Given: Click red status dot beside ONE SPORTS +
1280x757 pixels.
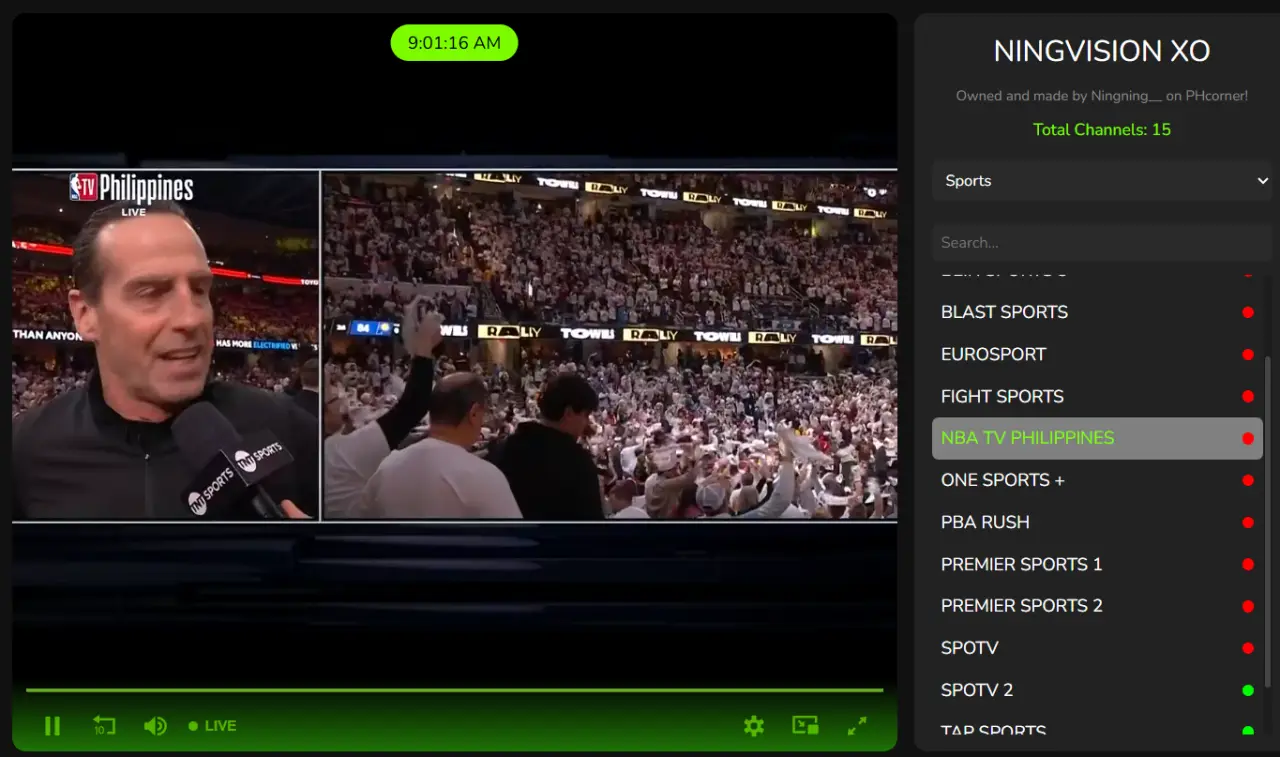Looking at the screenshot, I should pos(1248,480).
